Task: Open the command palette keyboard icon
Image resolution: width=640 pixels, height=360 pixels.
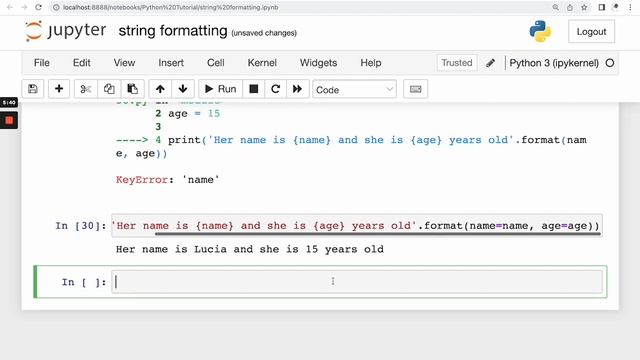Action: pyautogui.click(x=416, y=89)
